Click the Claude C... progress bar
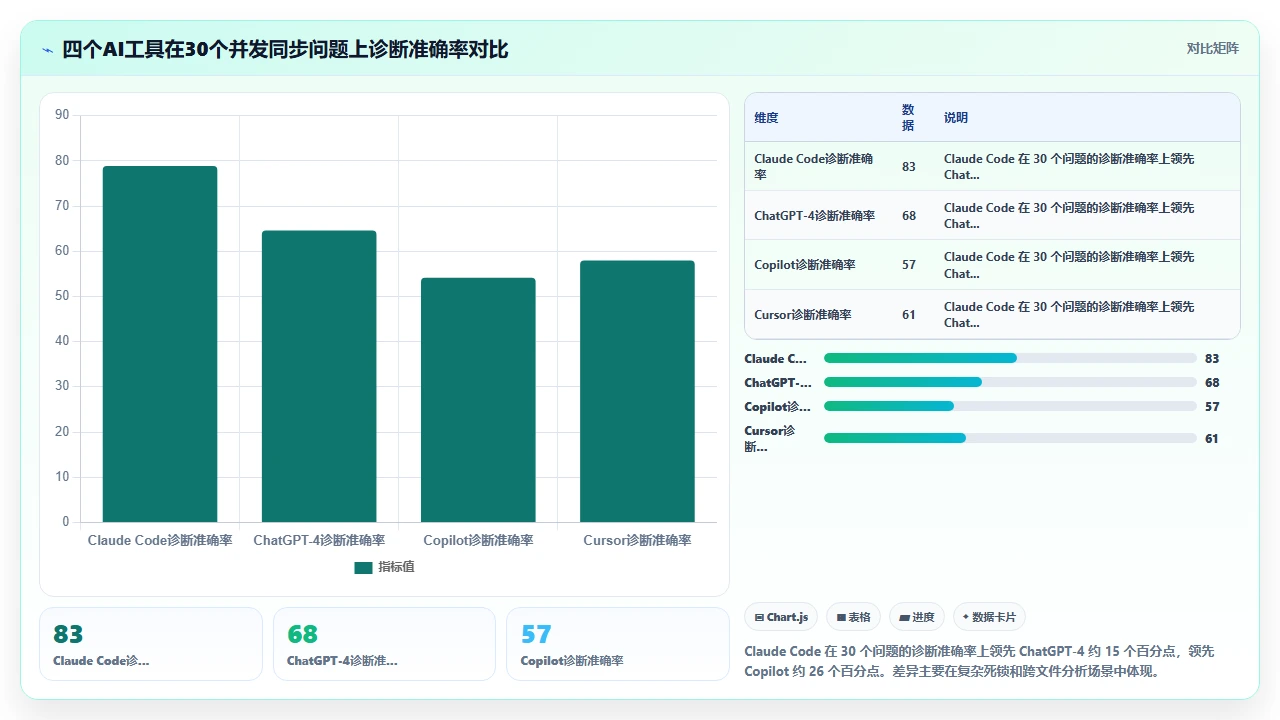This screenshot has height=720, width=1280. (1010, 358)
